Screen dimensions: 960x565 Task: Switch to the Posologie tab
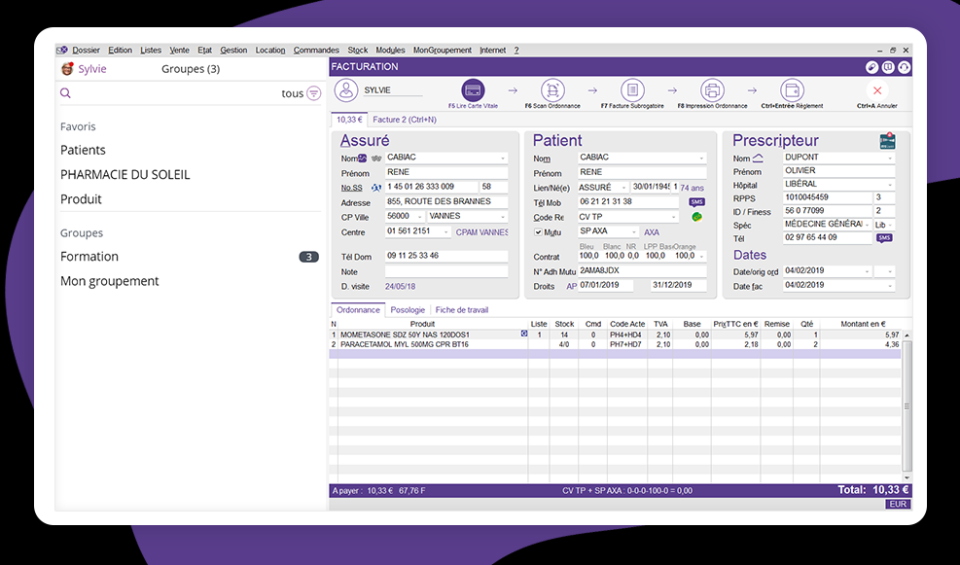point(407,310)
